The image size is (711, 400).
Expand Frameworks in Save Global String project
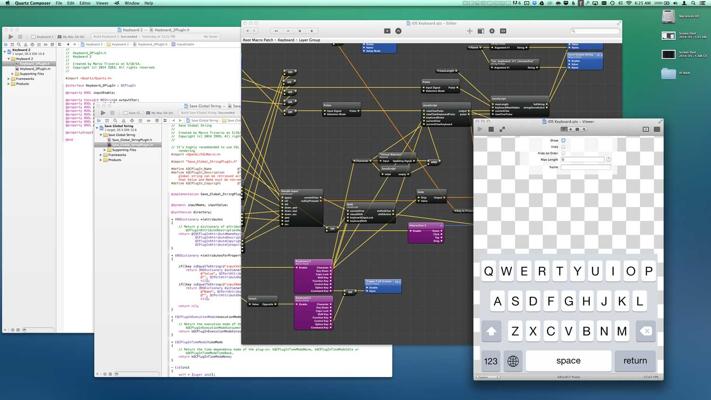pyautogui.click(x=101, y=155)
